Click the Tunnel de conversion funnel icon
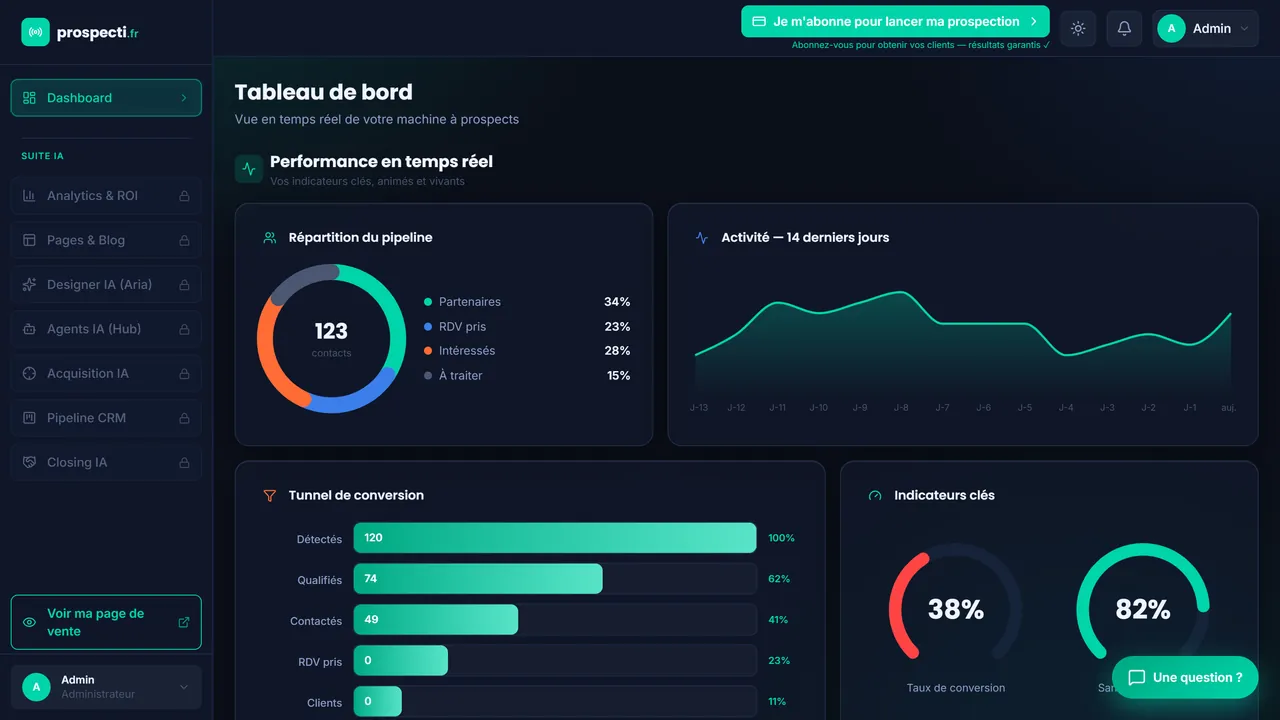The width and height of the screenshot is (1280, 720). 270,496
